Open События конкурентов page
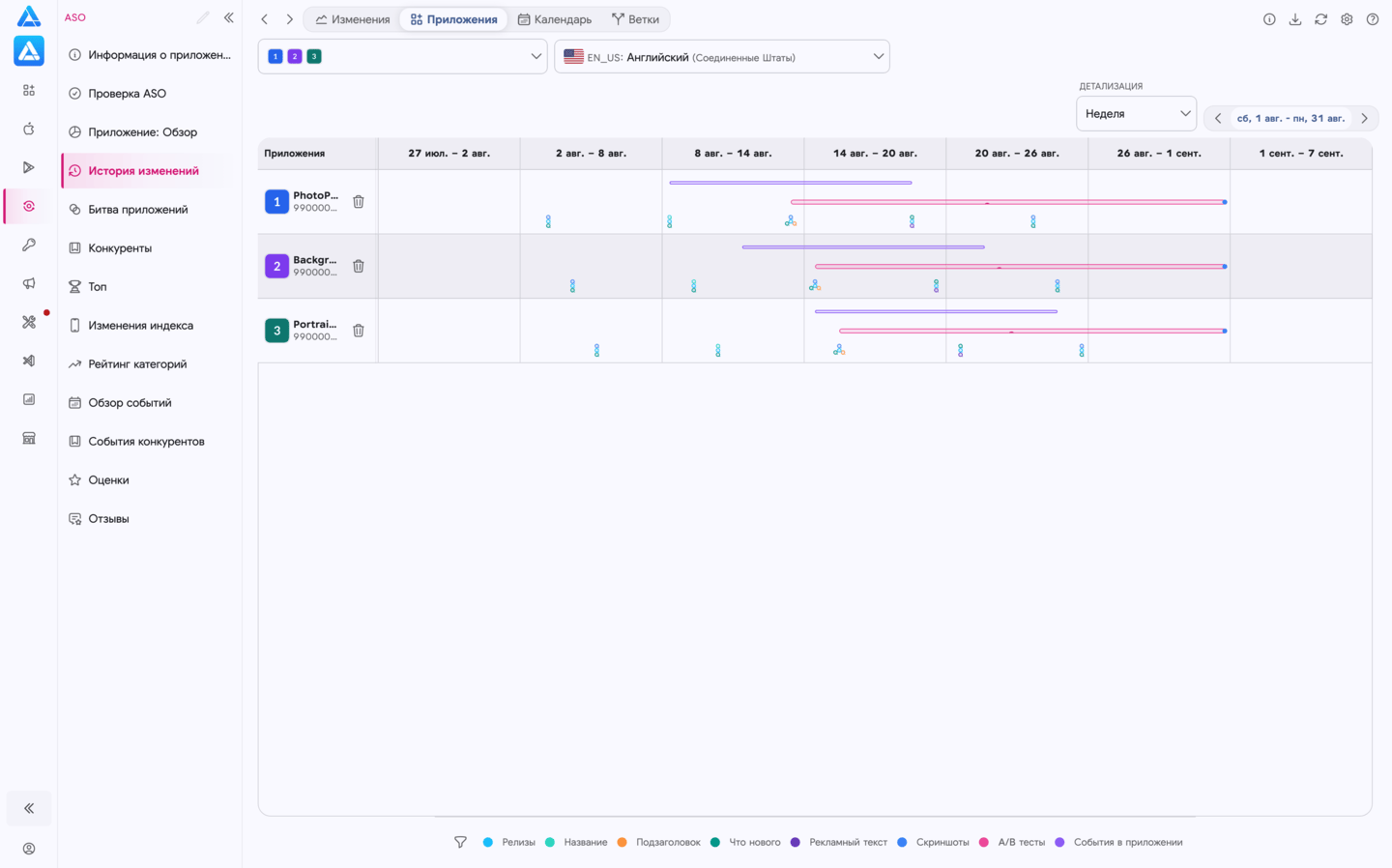 (150, 442)
